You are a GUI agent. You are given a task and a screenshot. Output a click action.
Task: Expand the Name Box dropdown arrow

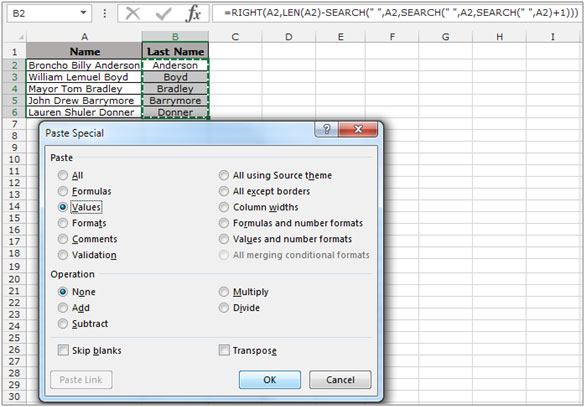tap(83, 13)
